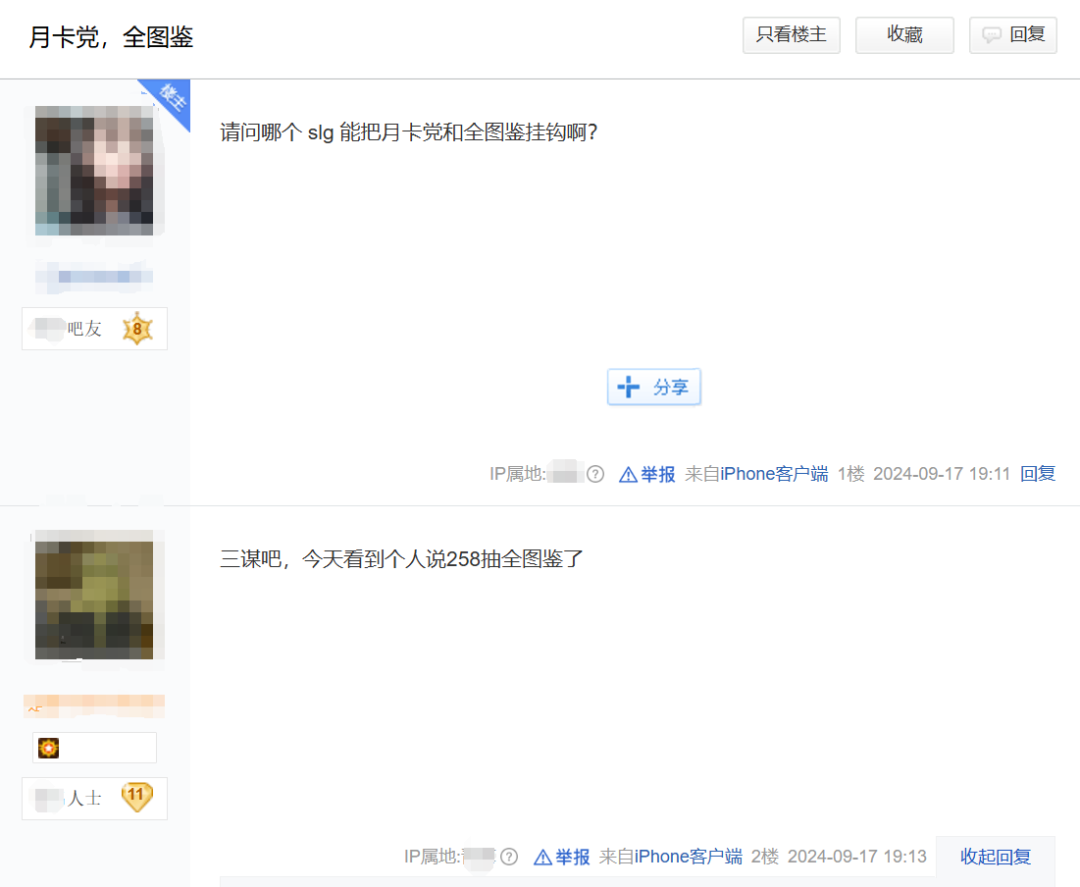Viewport: 1080px width, 887px height.
Task: Click the blue plus icon on 分享
Action: pos(628,387)
